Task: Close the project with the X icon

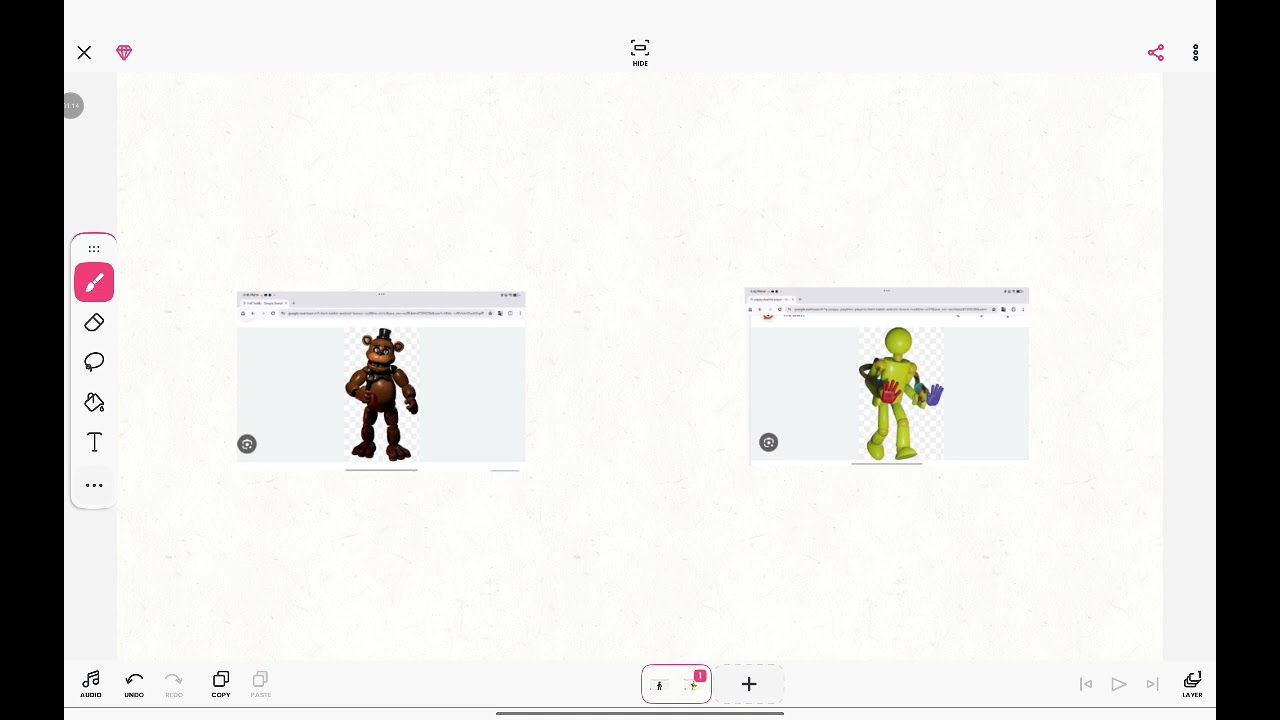Action: click(x=84, y=53)
